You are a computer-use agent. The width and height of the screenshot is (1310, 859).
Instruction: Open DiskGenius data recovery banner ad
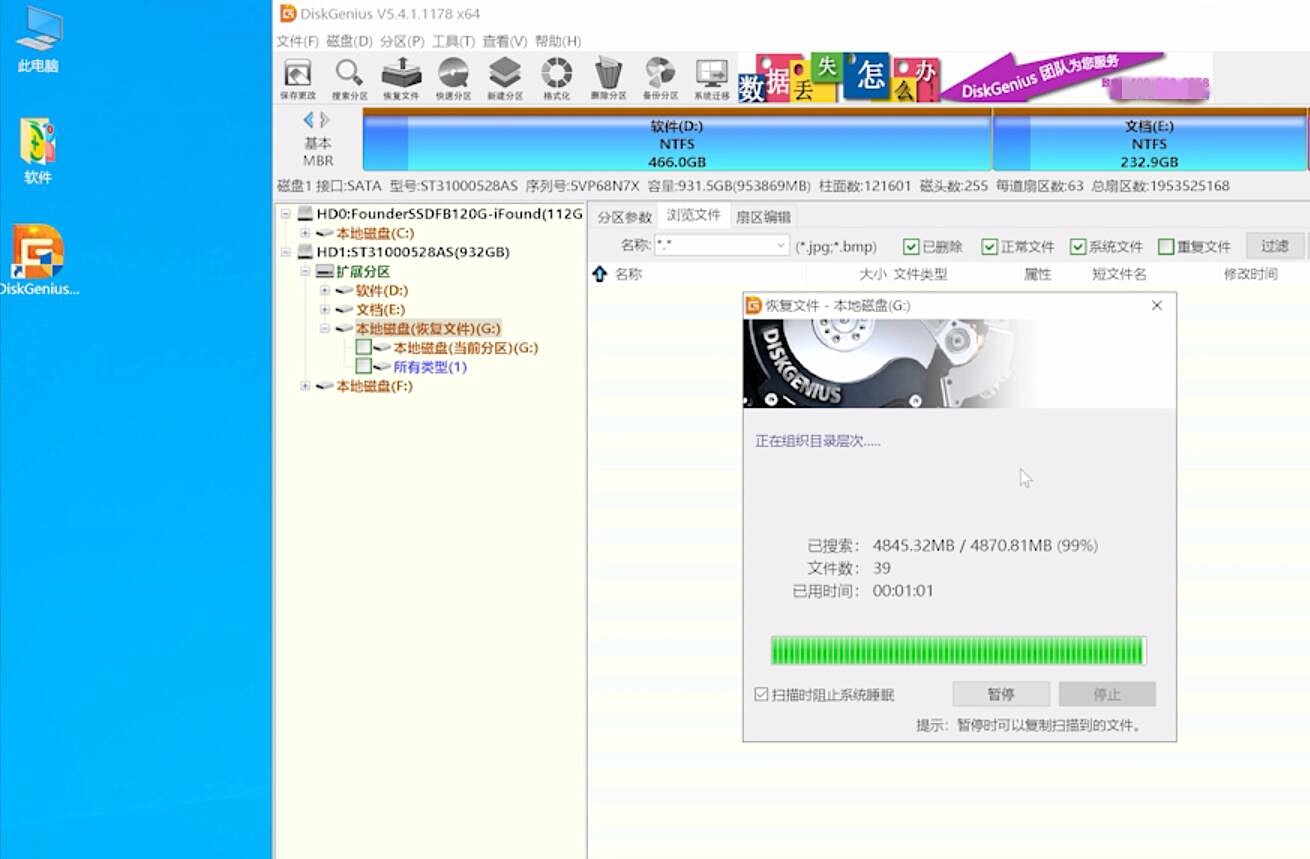coord(974,78)
